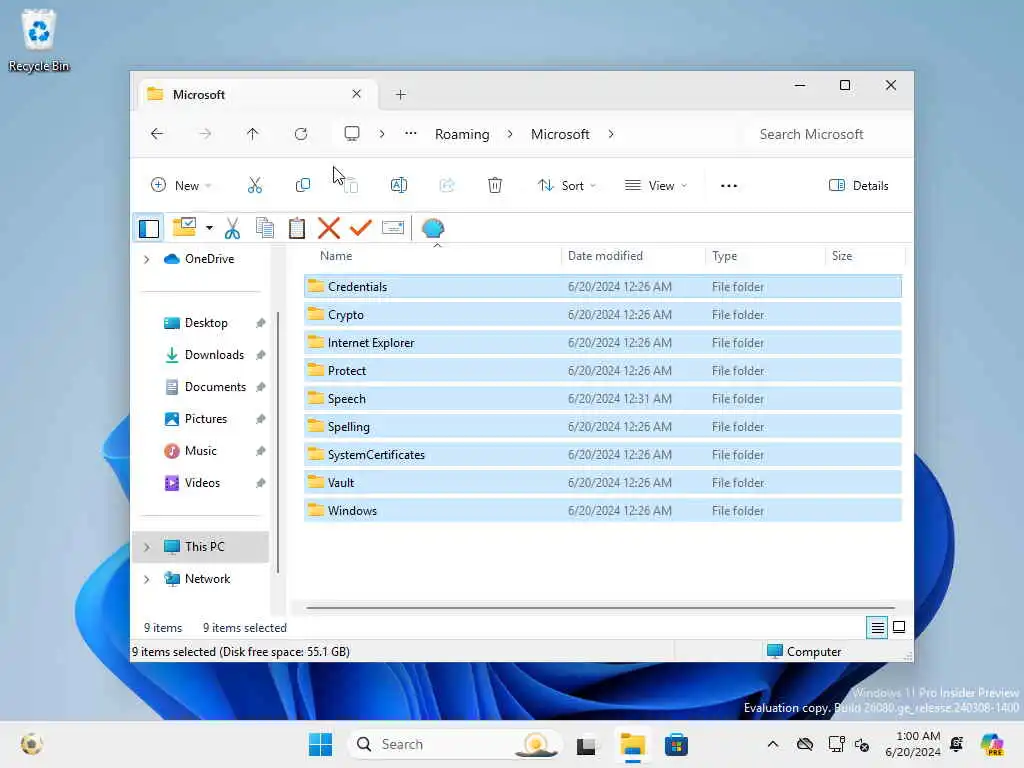Viewport: 1024px width, 768px height.
Task: Open Desktop in the navigation pane
Action: (x=206, y=323)
